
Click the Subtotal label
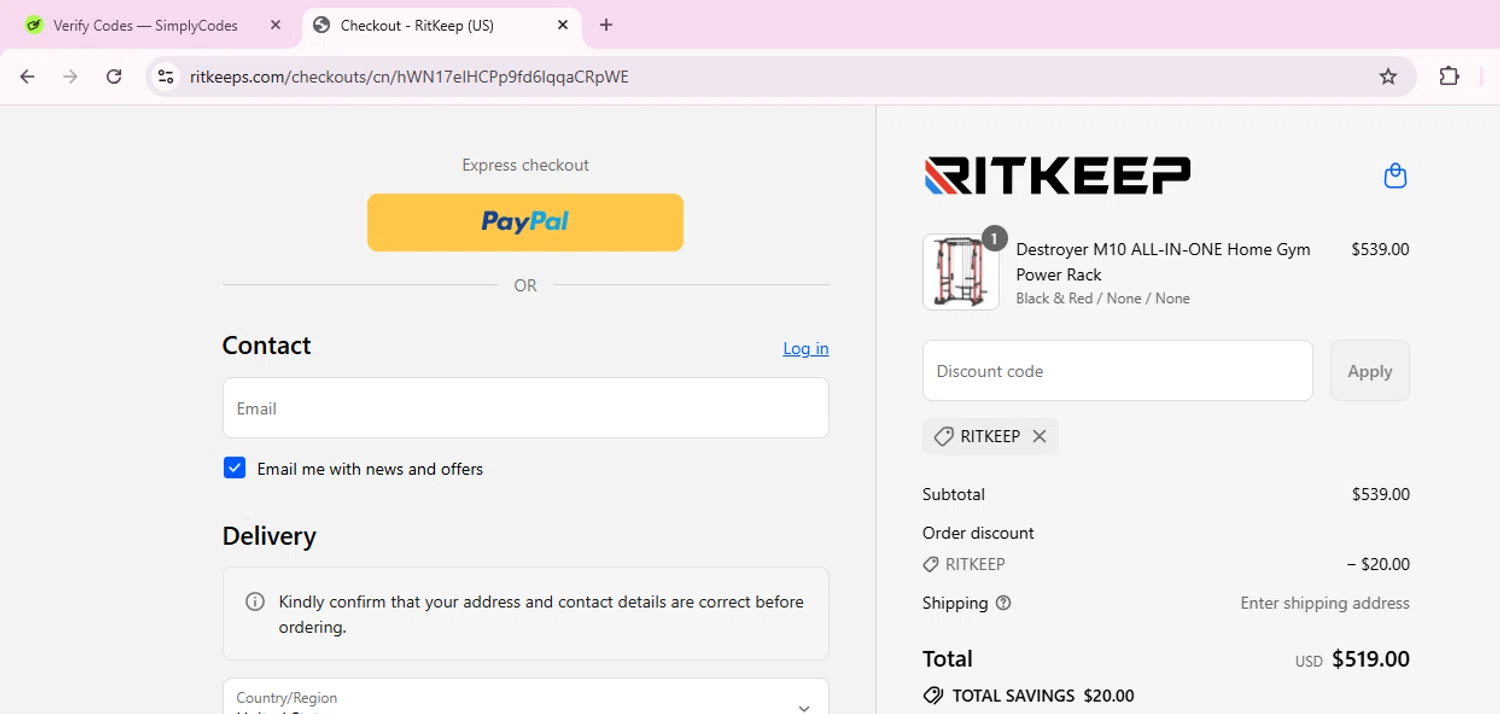(953, 494)
